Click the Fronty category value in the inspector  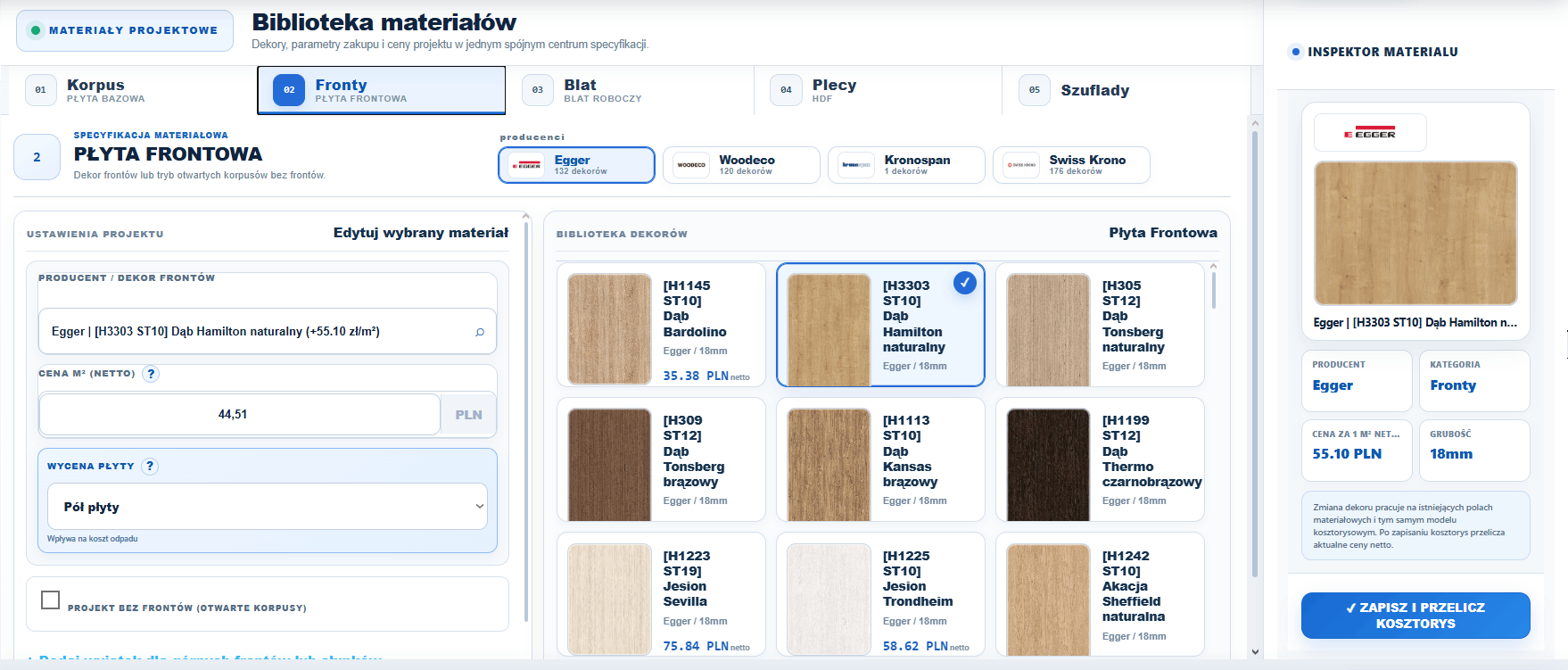point(1453,385)
